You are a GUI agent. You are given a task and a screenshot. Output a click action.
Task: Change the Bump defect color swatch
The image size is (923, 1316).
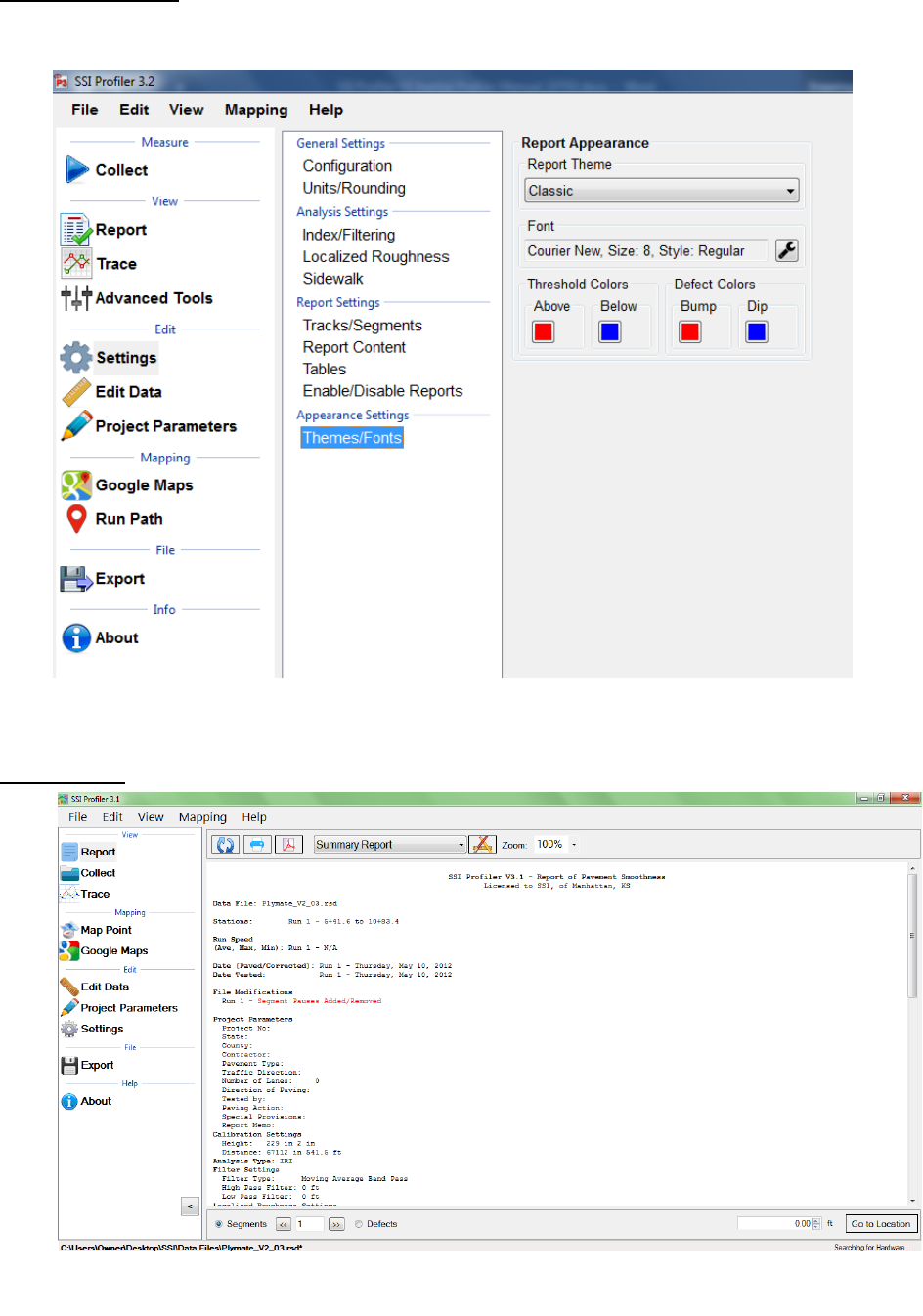click(690, 332)
